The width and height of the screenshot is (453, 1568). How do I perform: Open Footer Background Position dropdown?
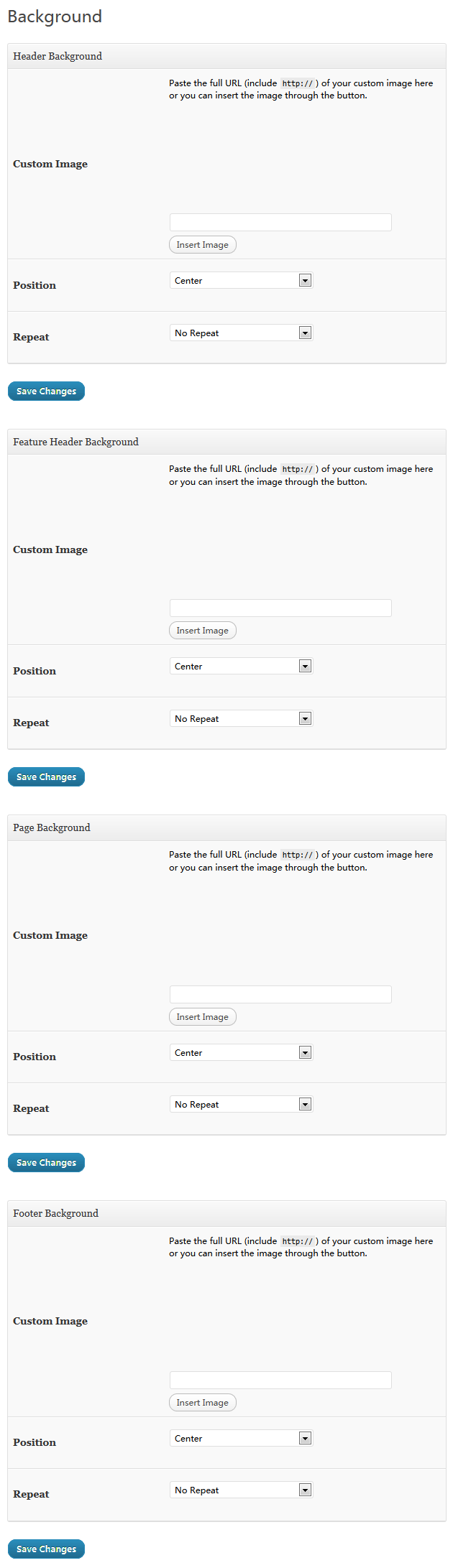point(241,1439)
